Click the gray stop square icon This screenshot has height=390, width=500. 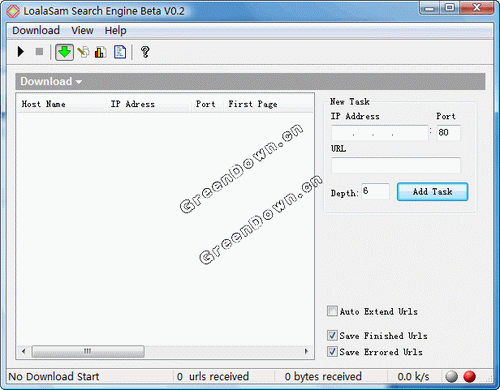click(x=39, y=52)
